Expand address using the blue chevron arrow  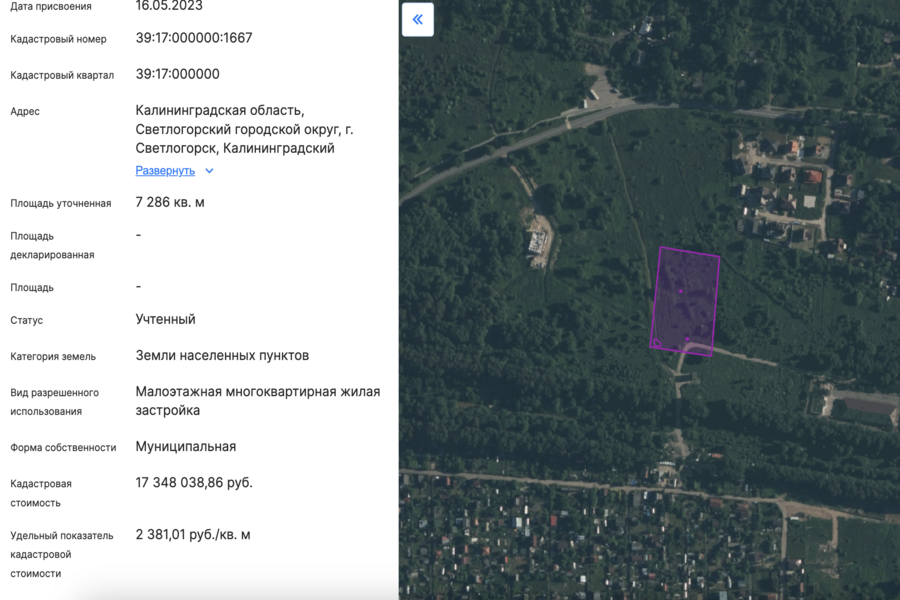[209, 171]
